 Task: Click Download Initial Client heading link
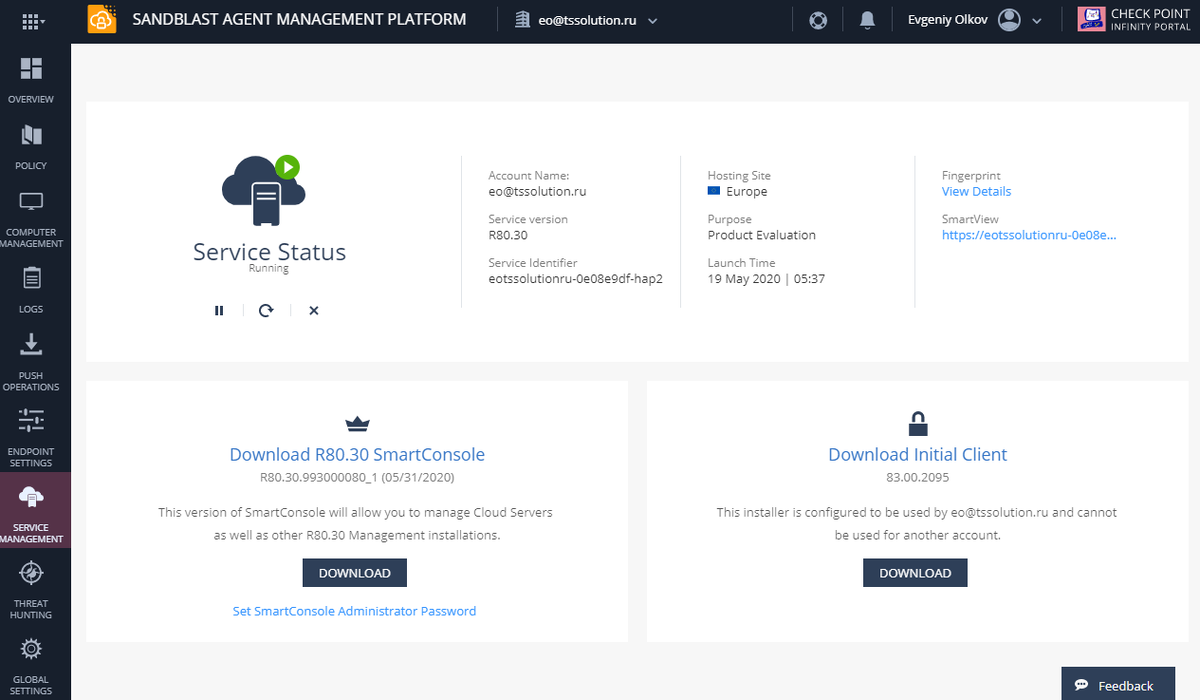click(918, 455)
